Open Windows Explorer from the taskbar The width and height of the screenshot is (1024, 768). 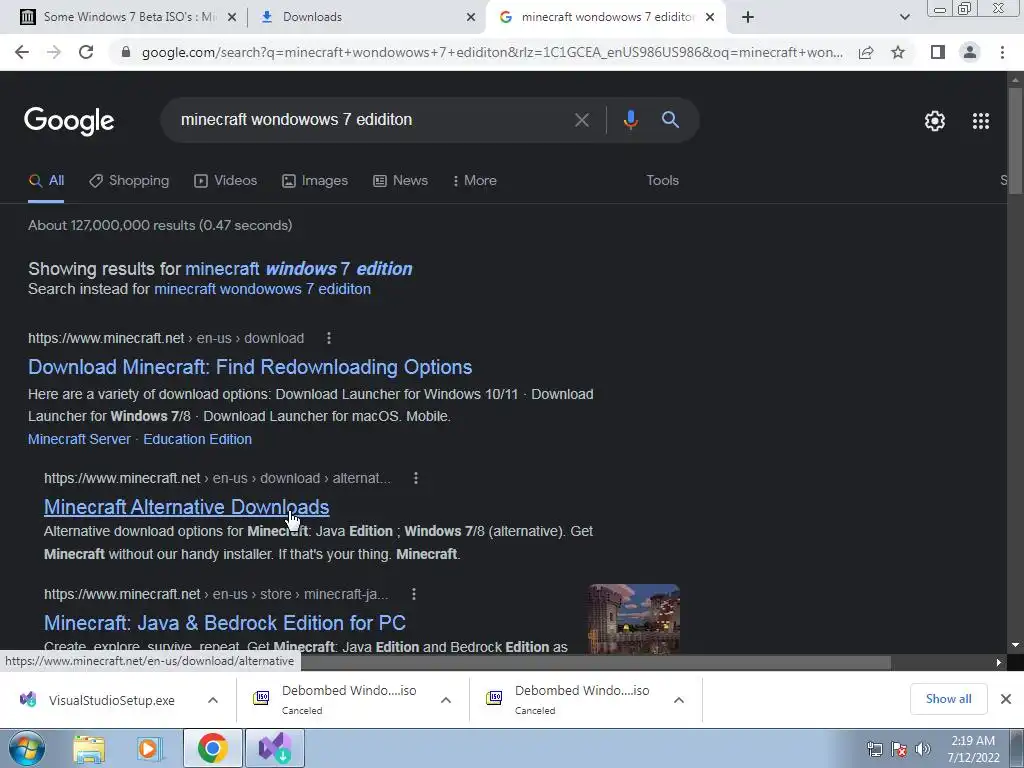point(89,749)
